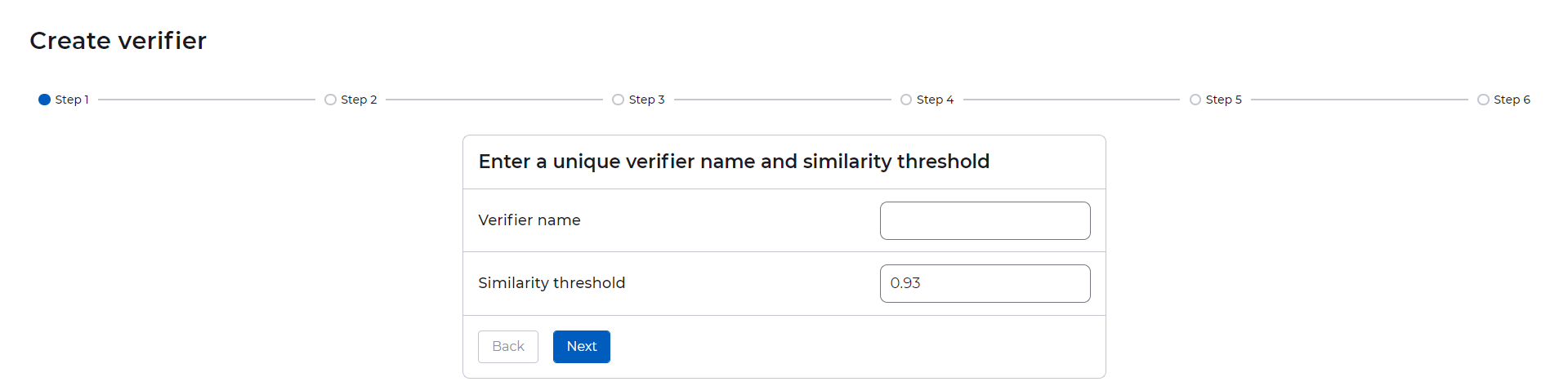The width and height of the screenshot is (1568, 386).
Task: Click the Step 4 circle indicator
Action: [905, 100]
